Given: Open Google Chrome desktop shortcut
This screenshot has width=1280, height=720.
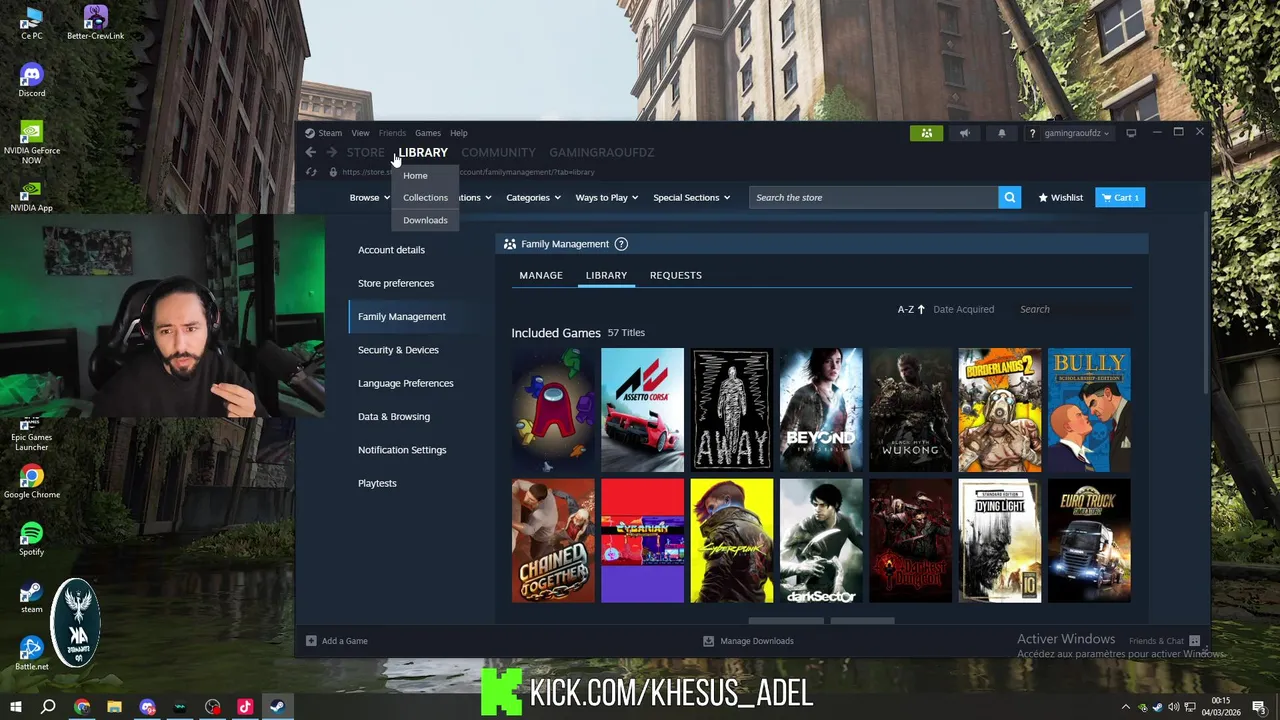Looking at the screenshot, I should point(31,482).
